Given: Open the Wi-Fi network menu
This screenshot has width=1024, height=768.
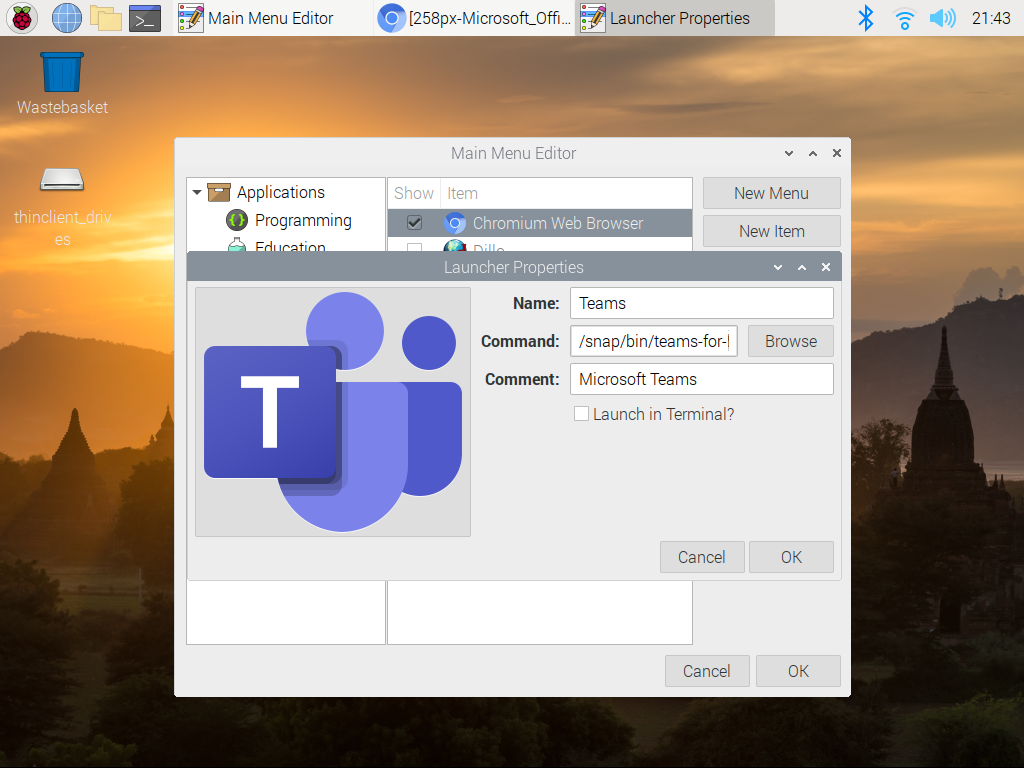Looking at the screenshot, I should (904, 18).
